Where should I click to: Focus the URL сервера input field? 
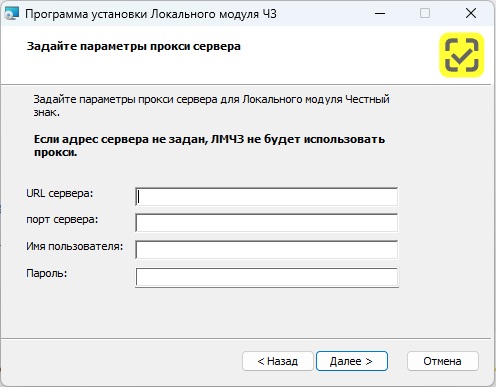tap(267, 197)
